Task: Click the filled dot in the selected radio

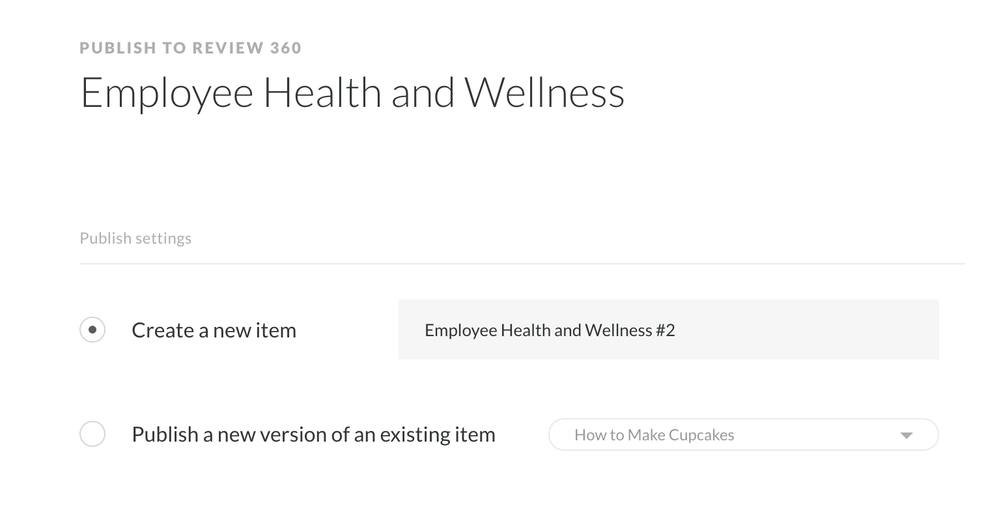Action: tap(92, 330)
